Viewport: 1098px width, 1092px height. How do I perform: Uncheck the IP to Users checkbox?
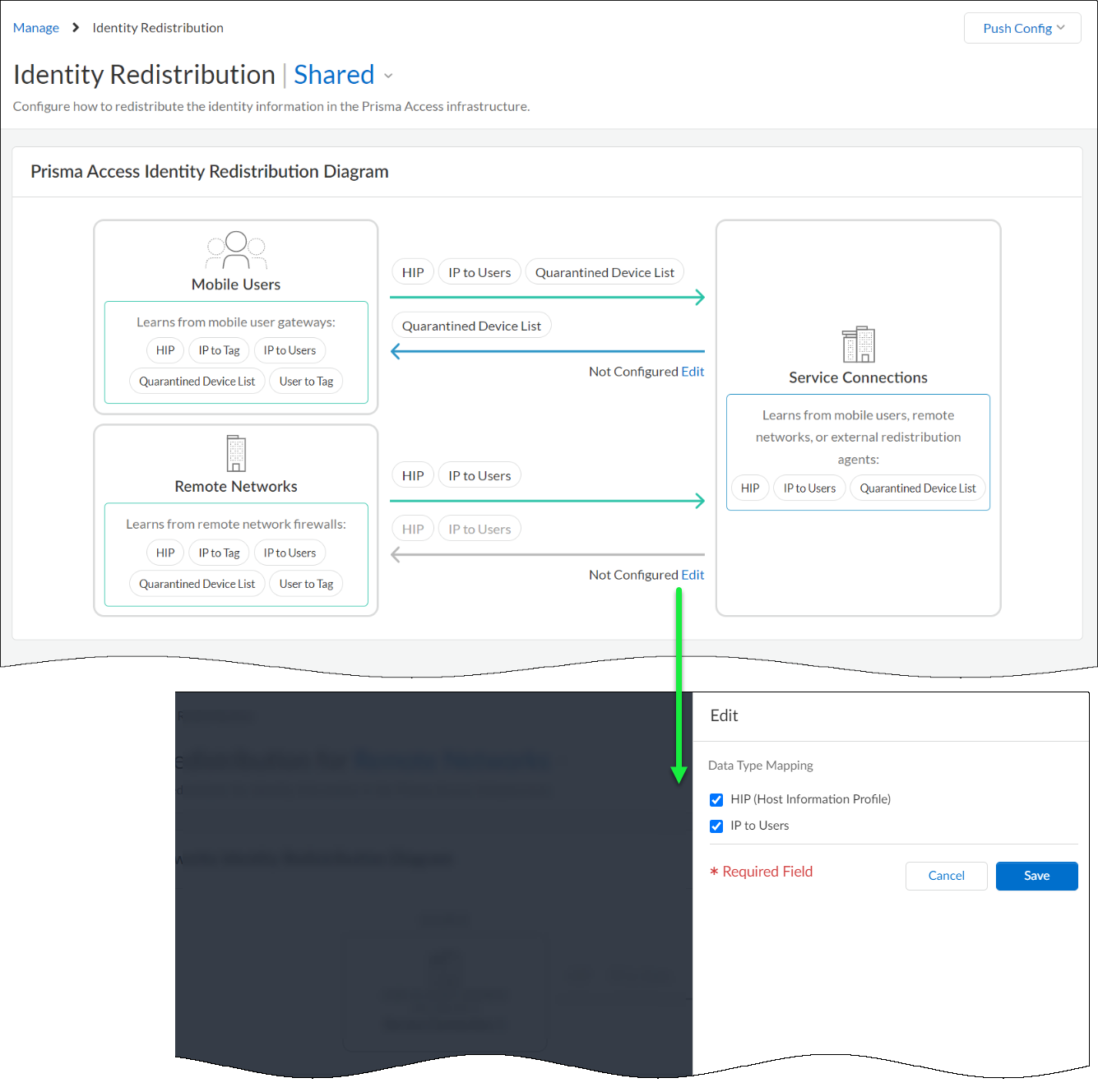click(x=716, y=826)
